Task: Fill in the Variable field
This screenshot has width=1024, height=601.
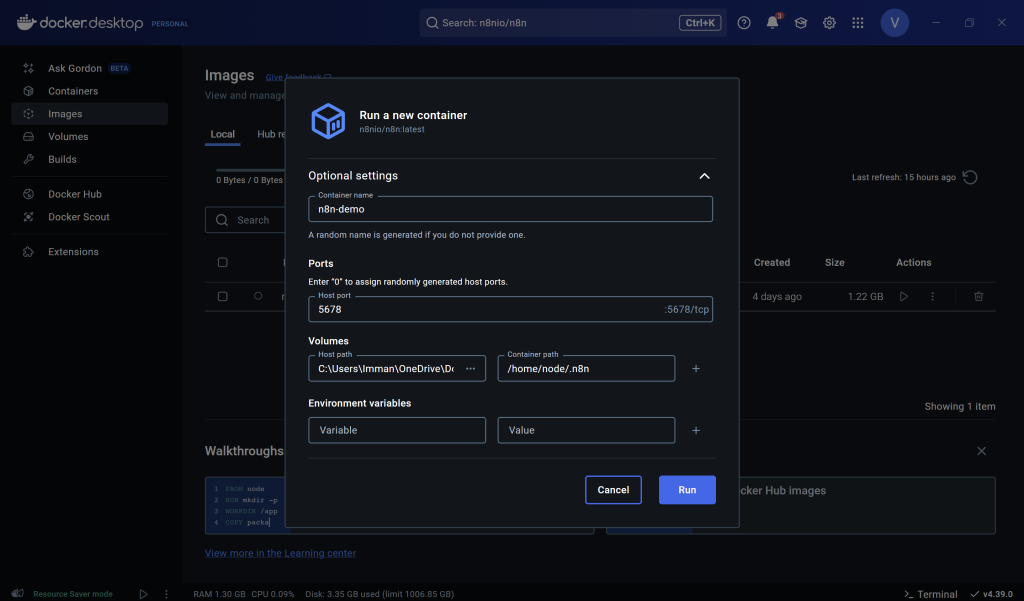Action: click(x=397, y=430)
